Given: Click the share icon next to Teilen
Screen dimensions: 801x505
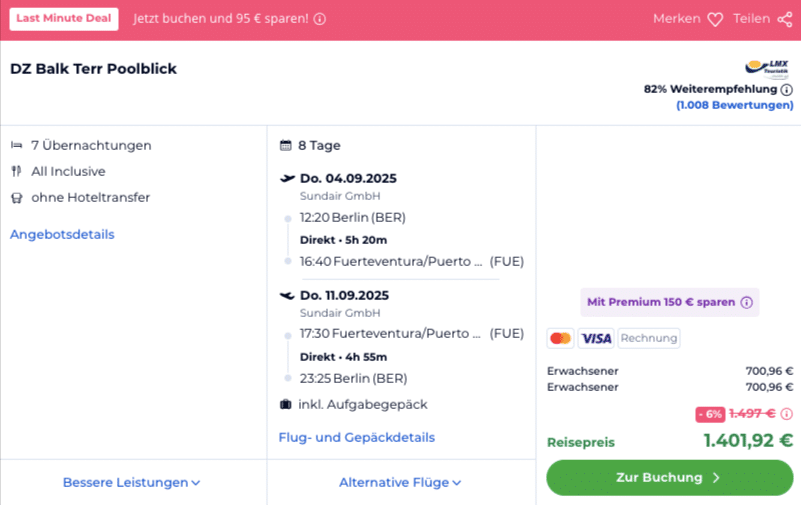Looking at the screenshot, I should coord(785,19).
